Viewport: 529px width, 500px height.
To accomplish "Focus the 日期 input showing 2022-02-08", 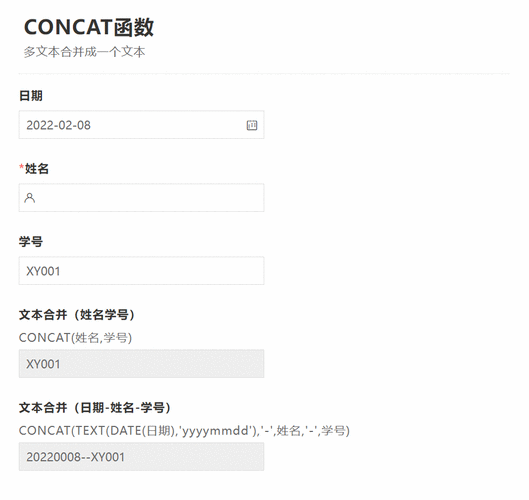I will pyautogui.click(x=141, y=125).
